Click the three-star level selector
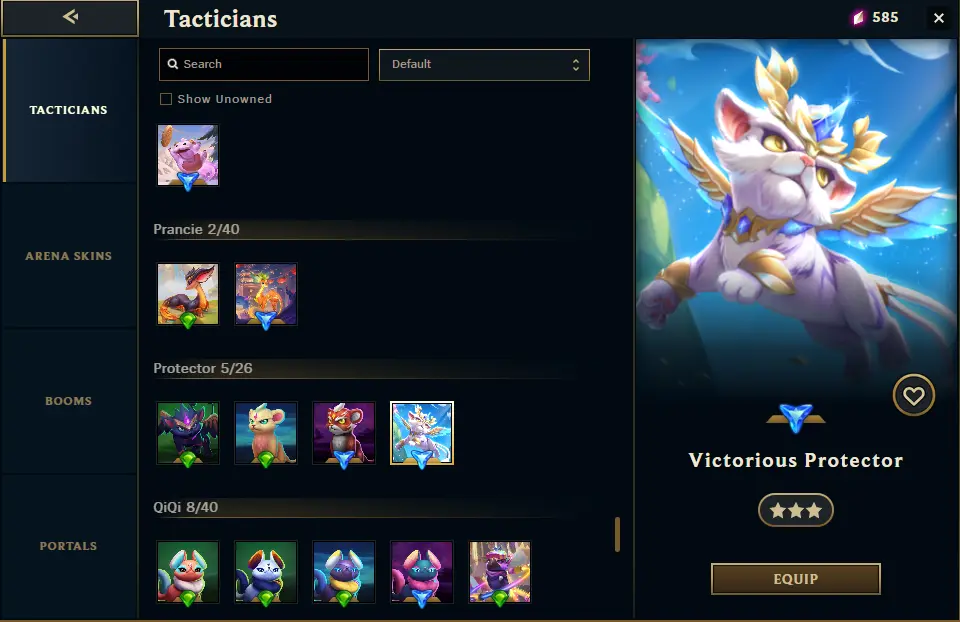 pos(795,510)
